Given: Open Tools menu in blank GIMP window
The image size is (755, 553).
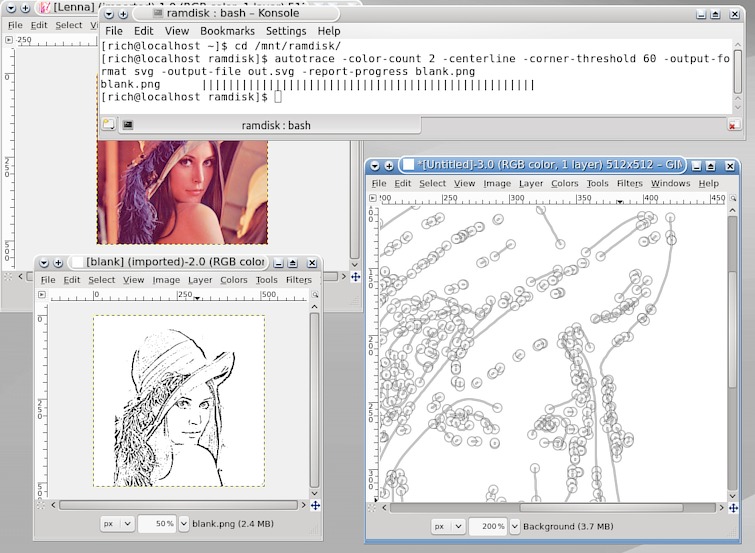Looking at the screenshot, I should 266,280.
